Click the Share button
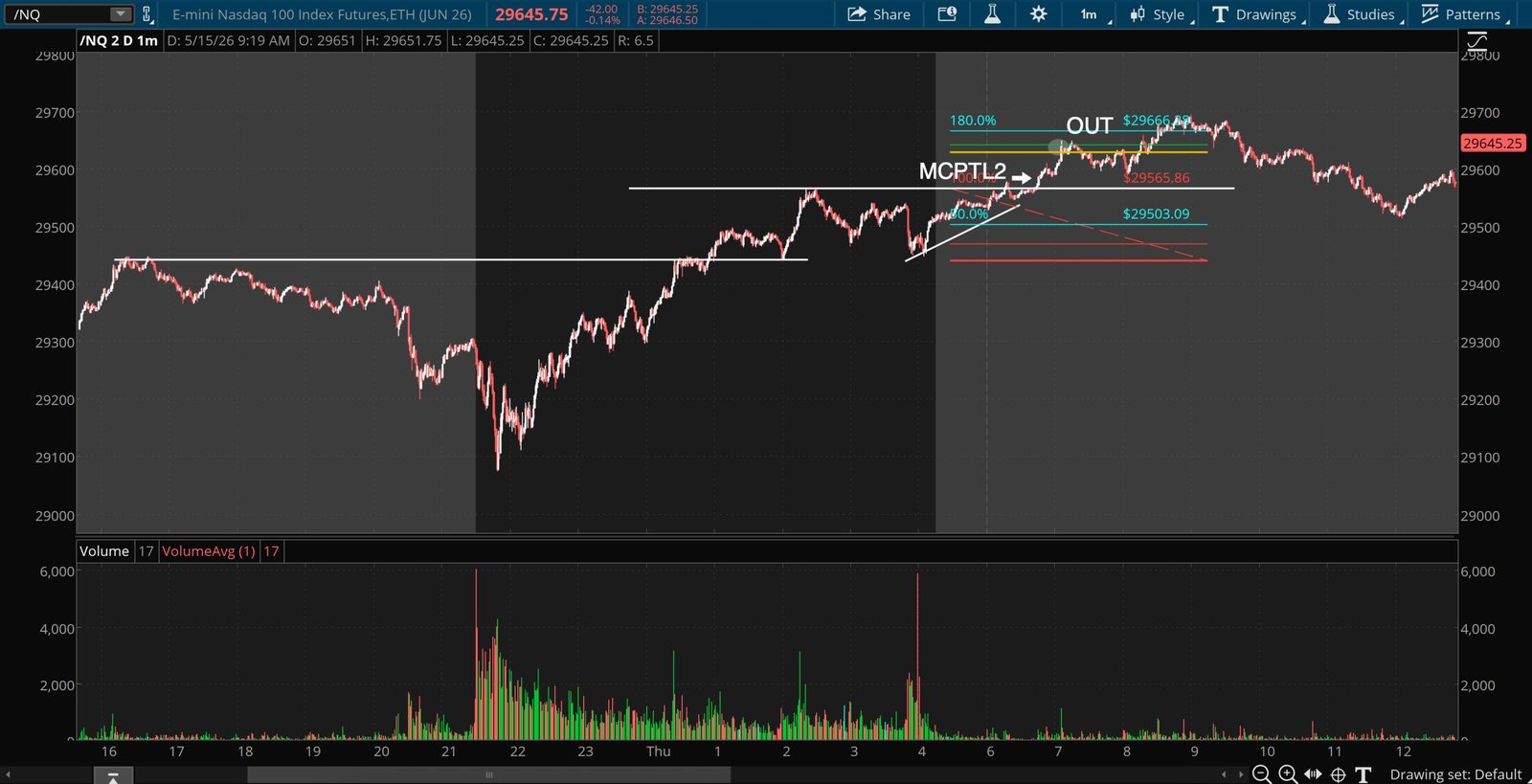The width and height of the screenshot is (1532, 784). click(879, 14)
